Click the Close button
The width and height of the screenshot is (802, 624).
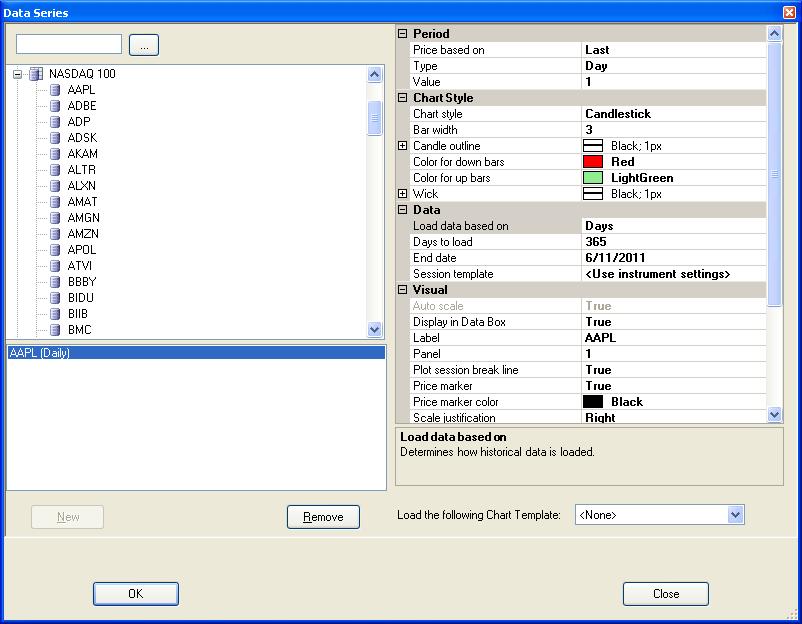point(666,594)
